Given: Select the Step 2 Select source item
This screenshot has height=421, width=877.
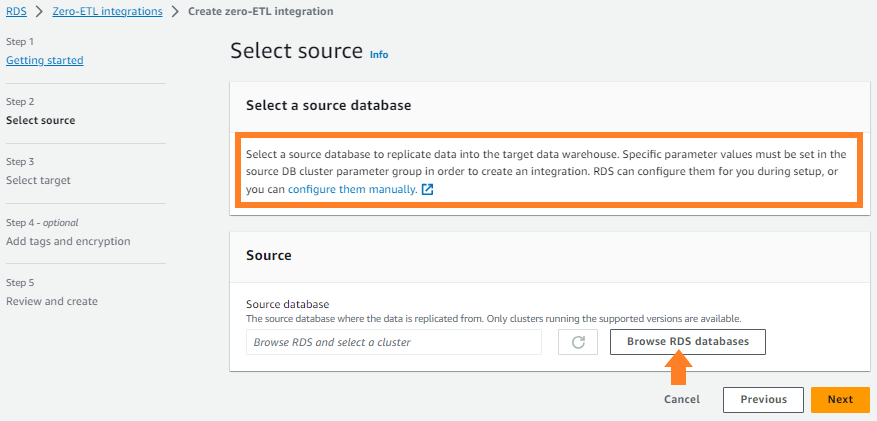Looking at the screenshot, I should pos(40,121).
